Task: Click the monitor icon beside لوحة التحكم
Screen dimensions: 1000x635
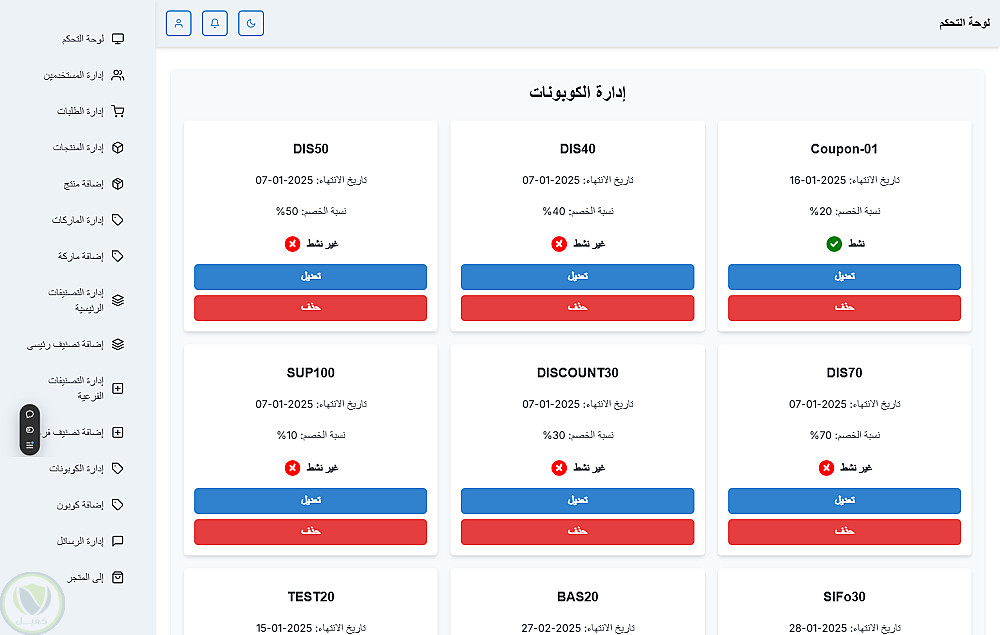Action: pyautogui.click(x=118, y=39)
